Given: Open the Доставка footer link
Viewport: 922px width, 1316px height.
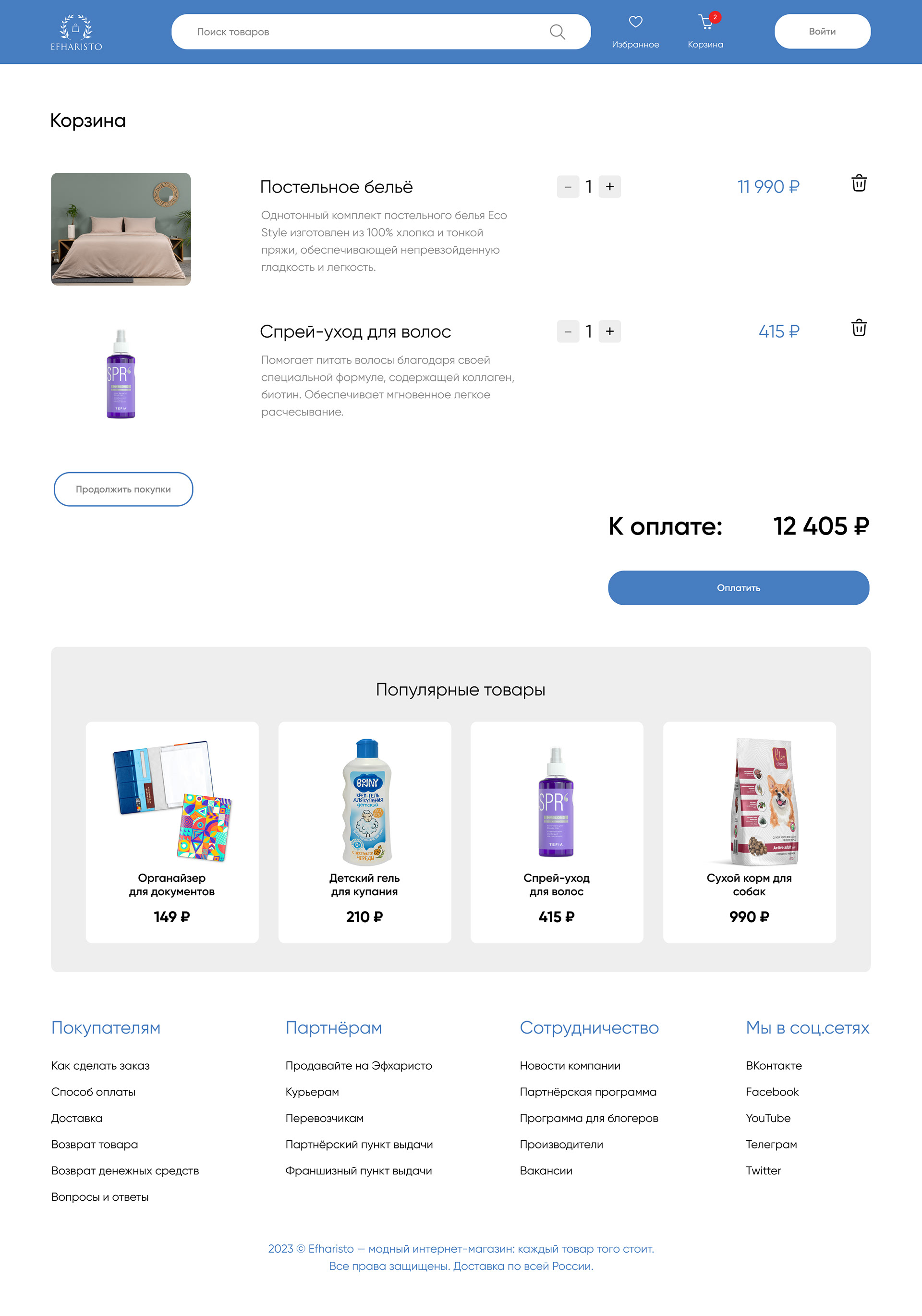Looking at the screenshot, I should coord(77,1118).
